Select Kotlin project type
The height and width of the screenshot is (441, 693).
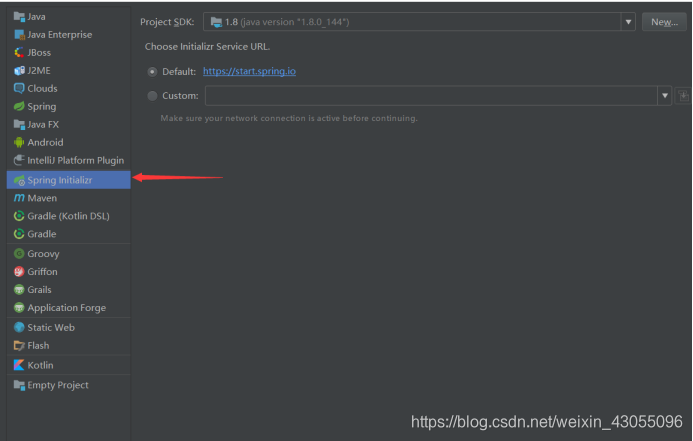69,365
